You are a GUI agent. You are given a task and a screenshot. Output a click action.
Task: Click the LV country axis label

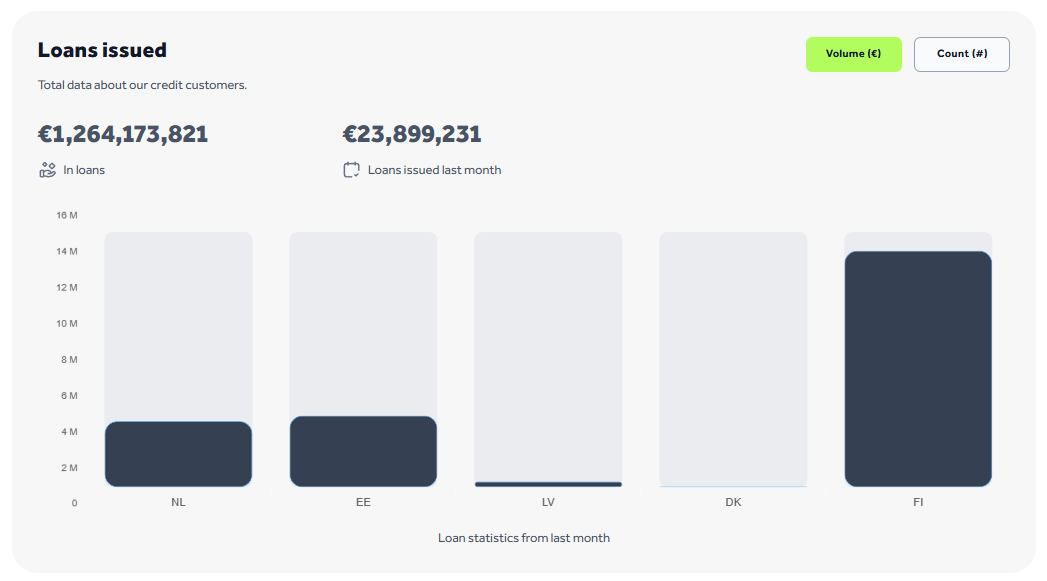pyautogui.click(x=548, y=502)
